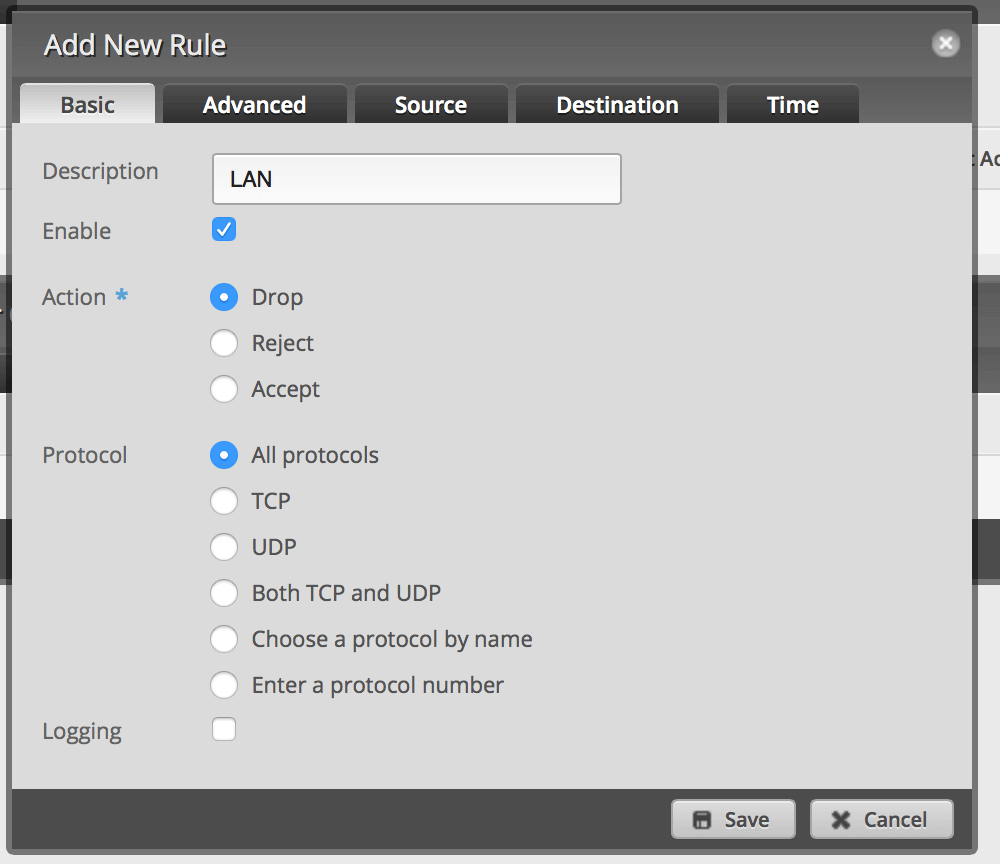Close the Add New Rule dialog

pos(945,43)
